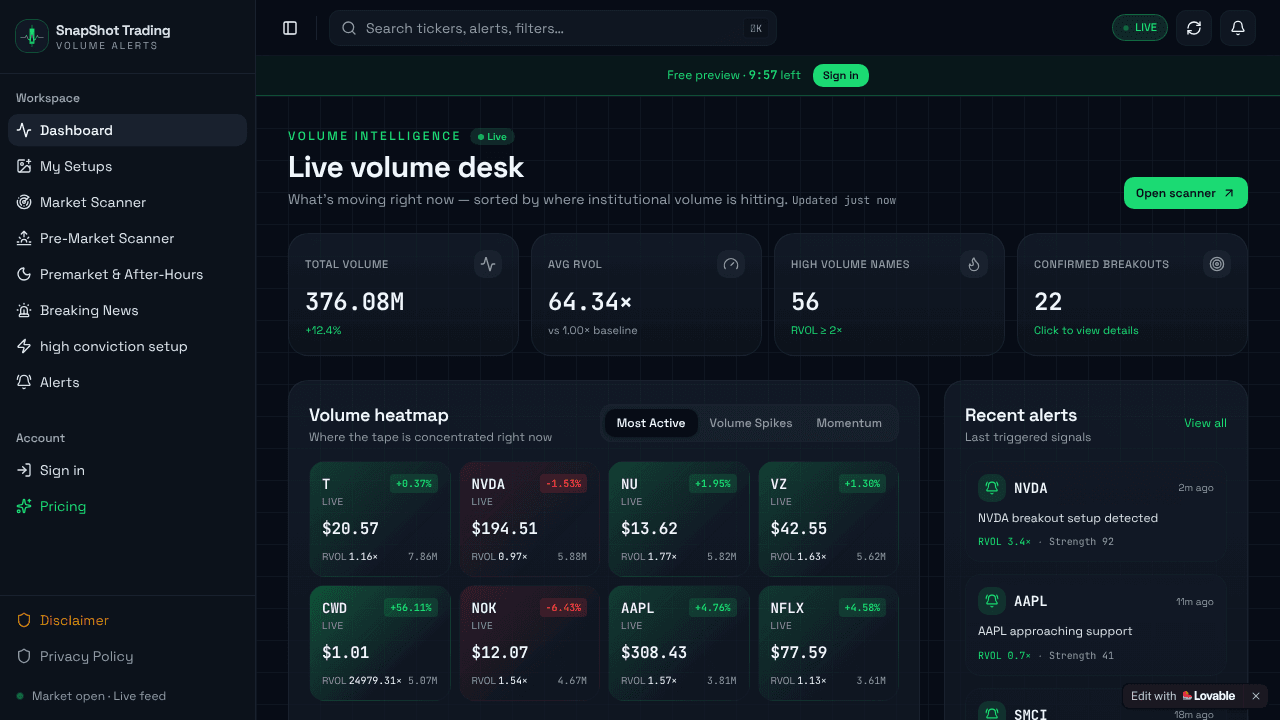
Task: Open the Pricing page
Action: tap(127, 506)
